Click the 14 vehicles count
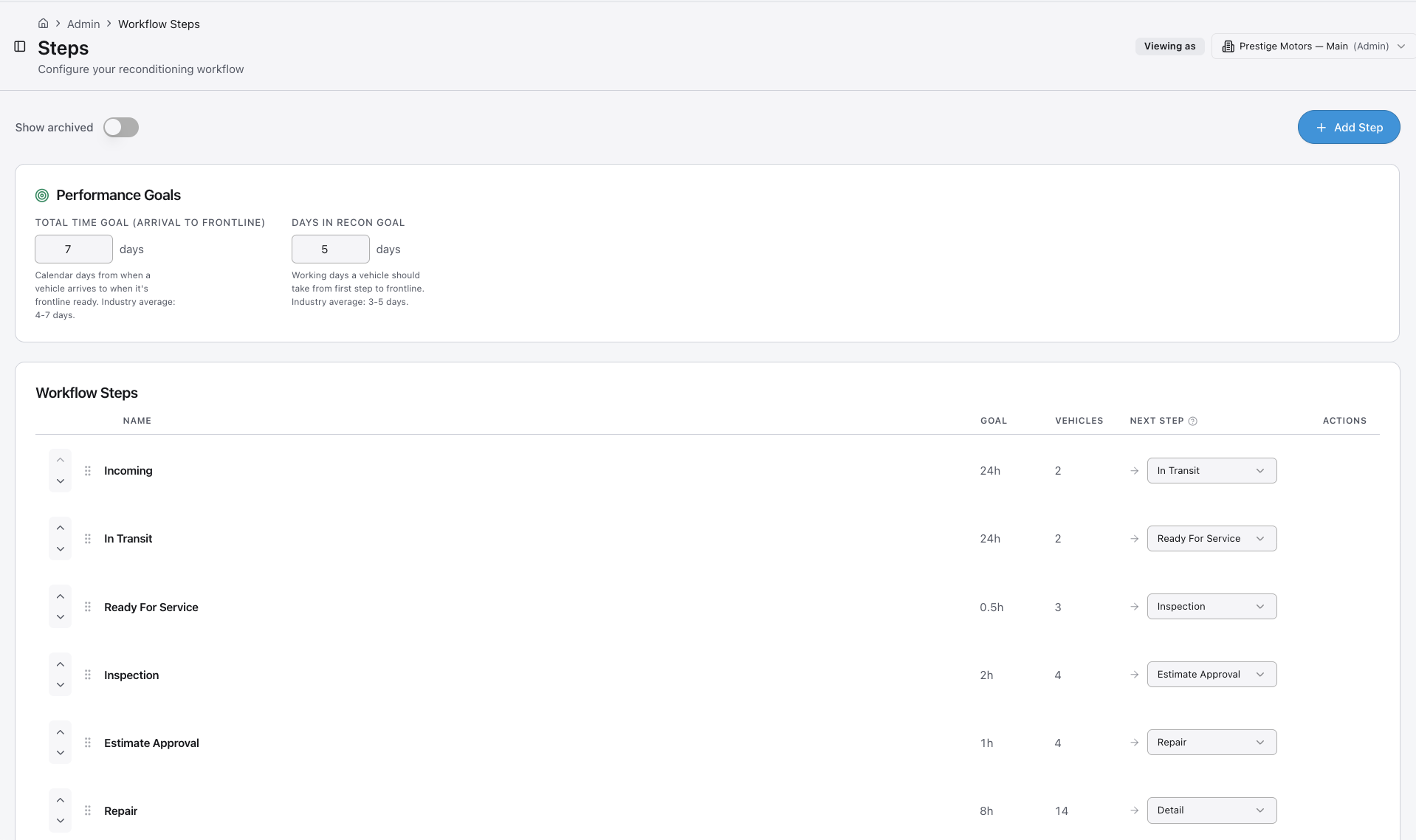 click(1062, 811)
